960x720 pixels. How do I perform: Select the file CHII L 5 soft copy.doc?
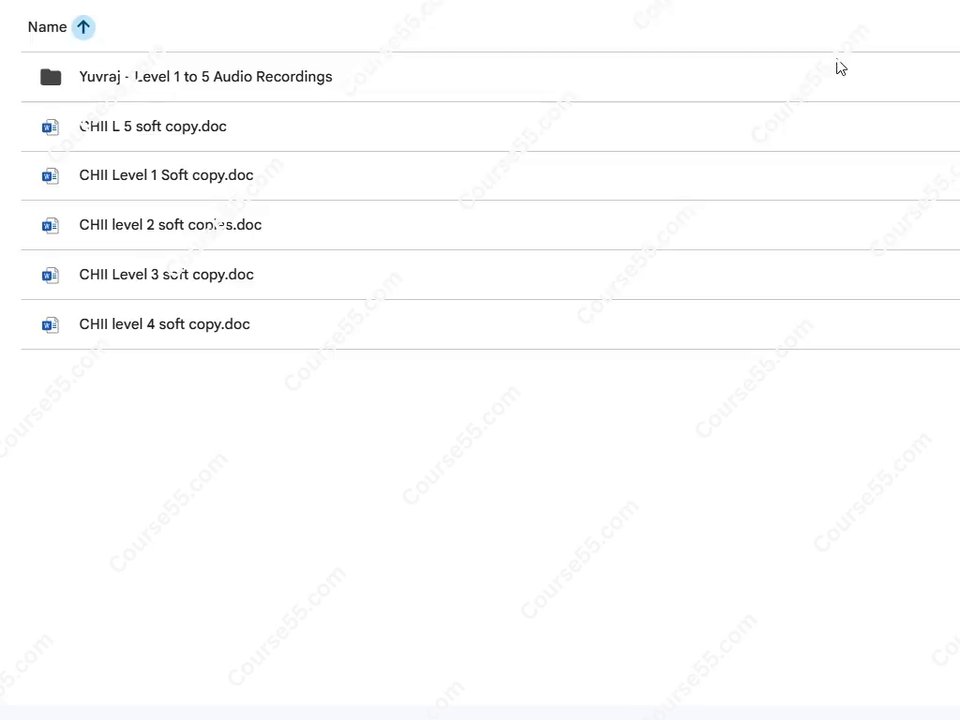153,126
